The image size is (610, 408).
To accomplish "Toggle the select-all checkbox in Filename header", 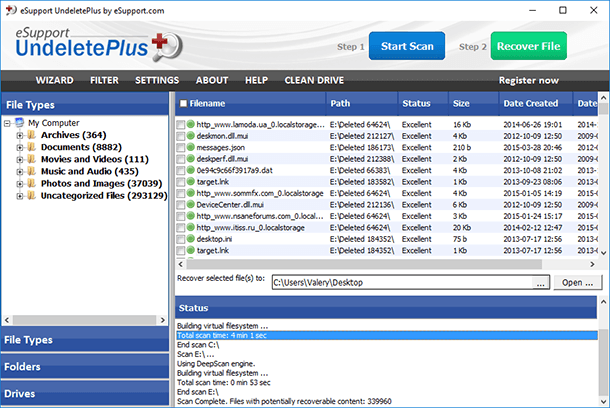I will coord(183,103).
